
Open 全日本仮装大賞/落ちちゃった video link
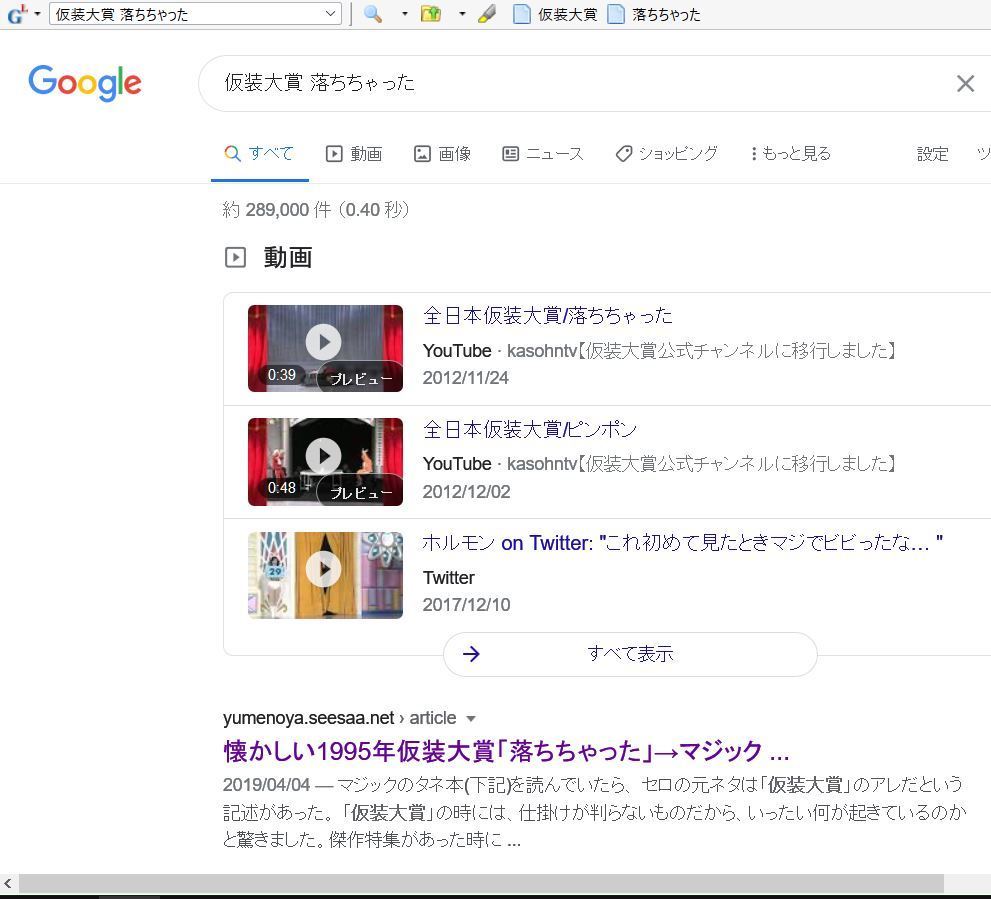[x=547, y=315]
